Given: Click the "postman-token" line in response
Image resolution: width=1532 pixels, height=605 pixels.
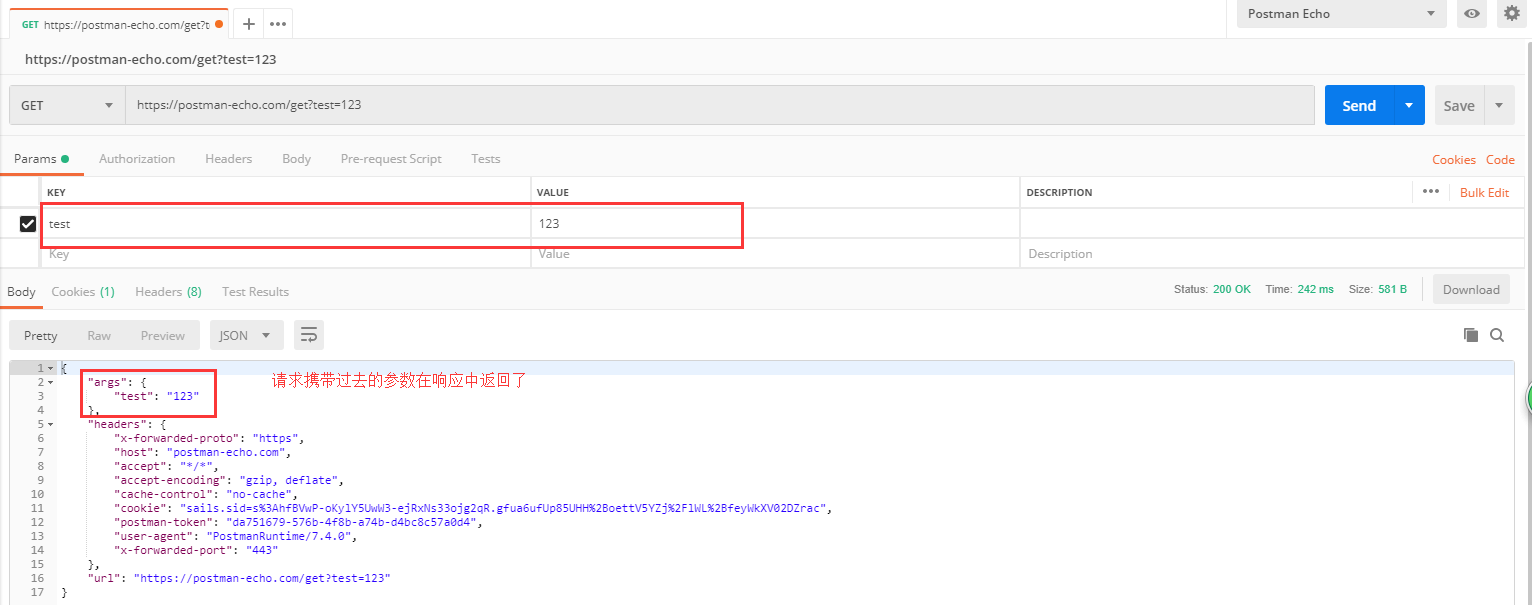Looking at the screenshot, I should [x=299, y=522].
